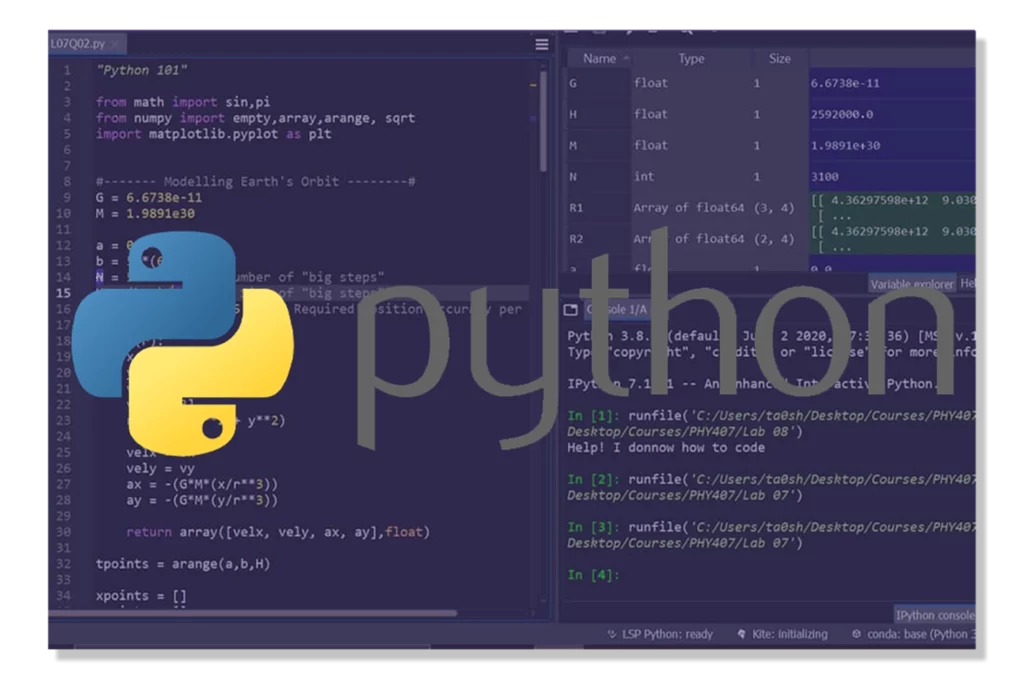
Task: Click value cell 1.9891e+30
Action: click(892, 146)
